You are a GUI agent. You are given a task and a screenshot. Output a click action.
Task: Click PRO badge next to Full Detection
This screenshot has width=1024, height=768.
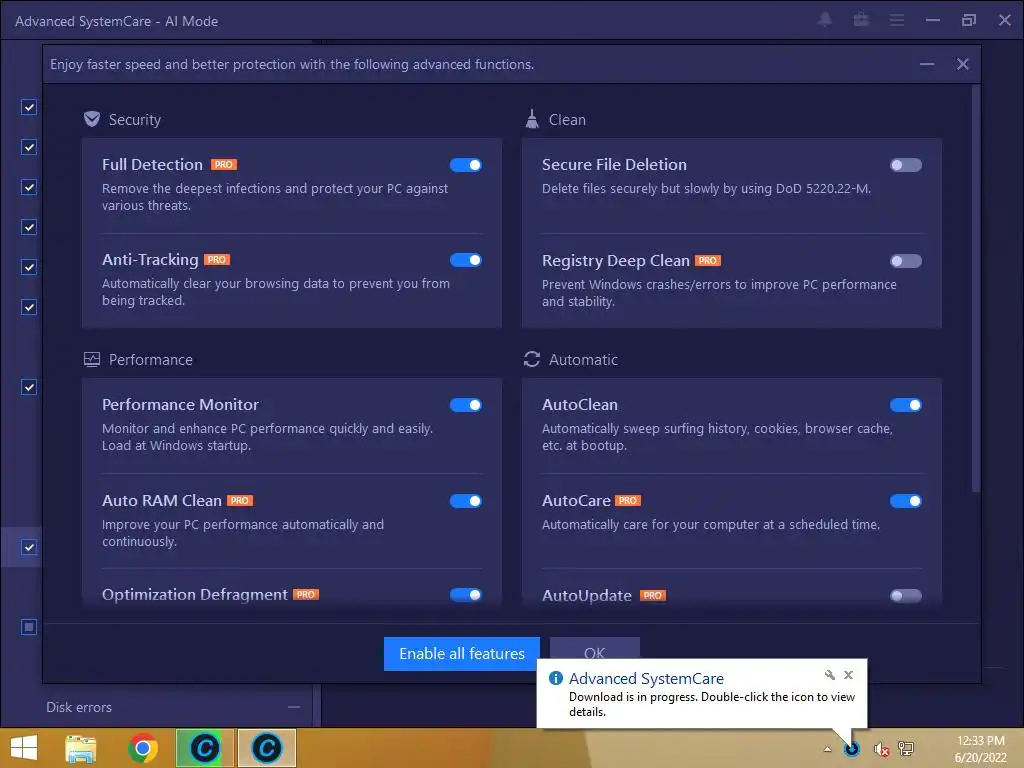224,165
